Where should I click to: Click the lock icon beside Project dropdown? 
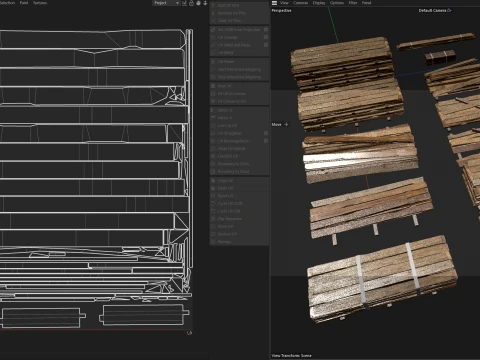191,3
